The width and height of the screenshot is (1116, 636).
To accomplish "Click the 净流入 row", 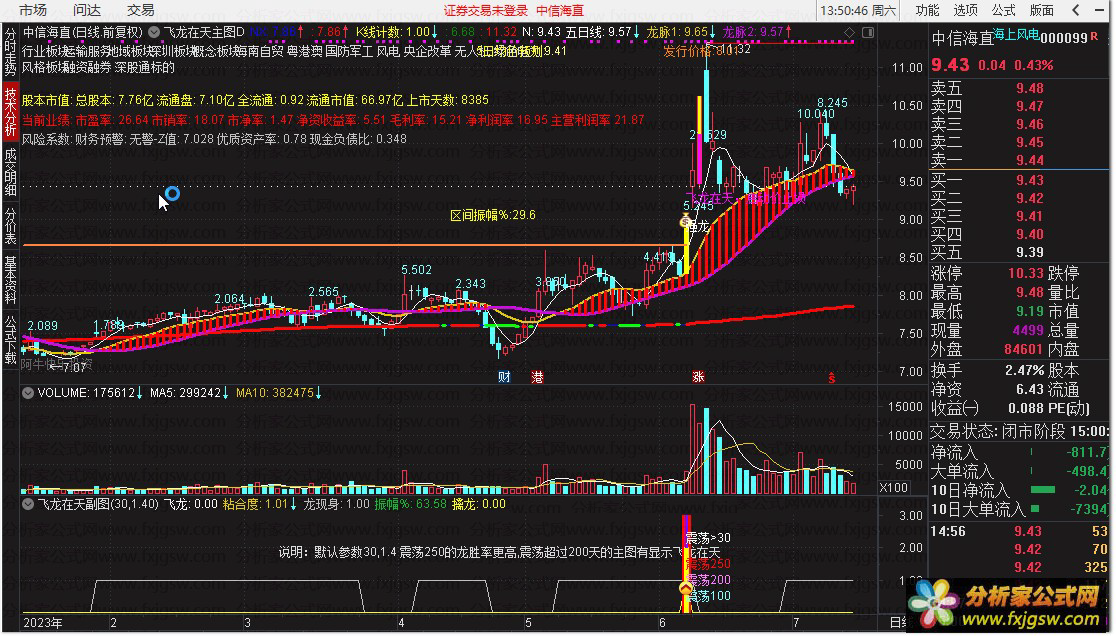I will 1020,452.
